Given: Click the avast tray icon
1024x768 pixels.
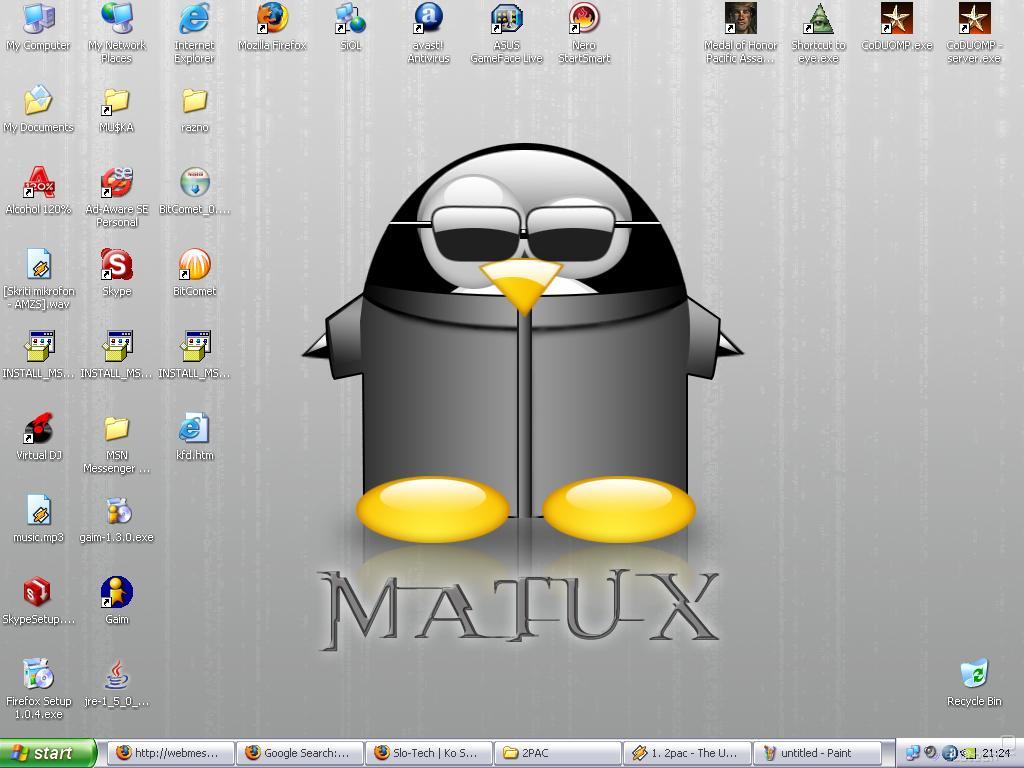Looking at the screenshot, I should [x=950, y=753].
